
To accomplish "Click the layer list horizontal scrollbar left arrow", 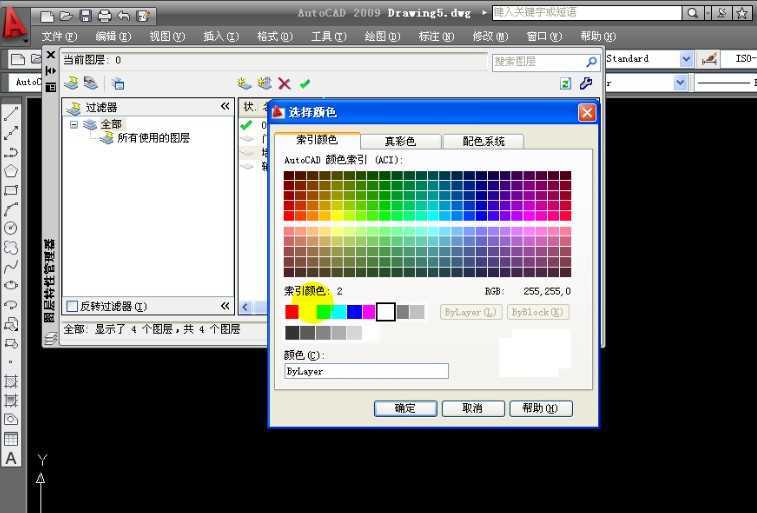I will tap(245, 307).
